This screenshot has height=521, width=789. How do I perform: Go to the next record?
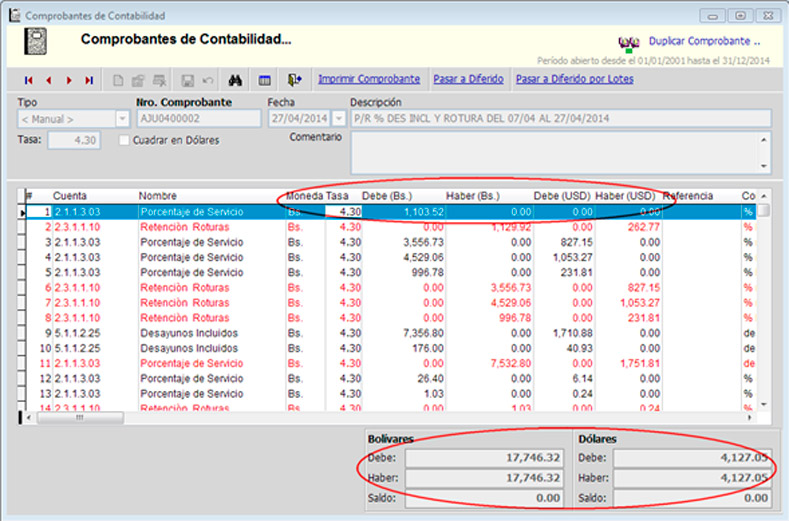tap(69, 80)
